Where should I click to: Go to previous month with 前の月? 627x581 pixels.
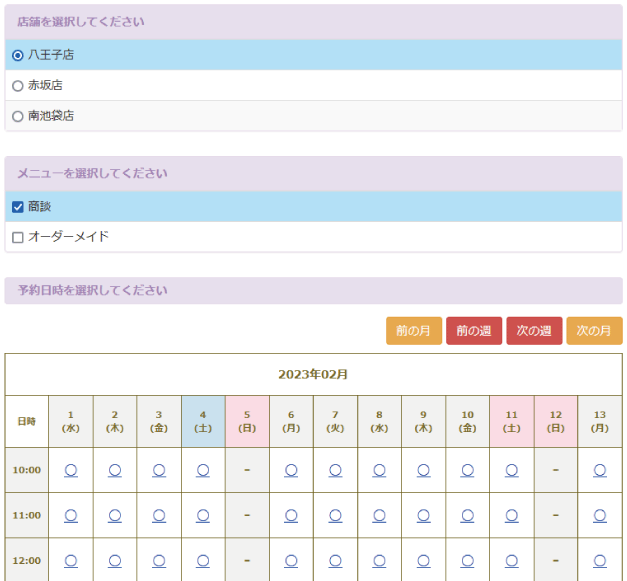pos(413,331)
